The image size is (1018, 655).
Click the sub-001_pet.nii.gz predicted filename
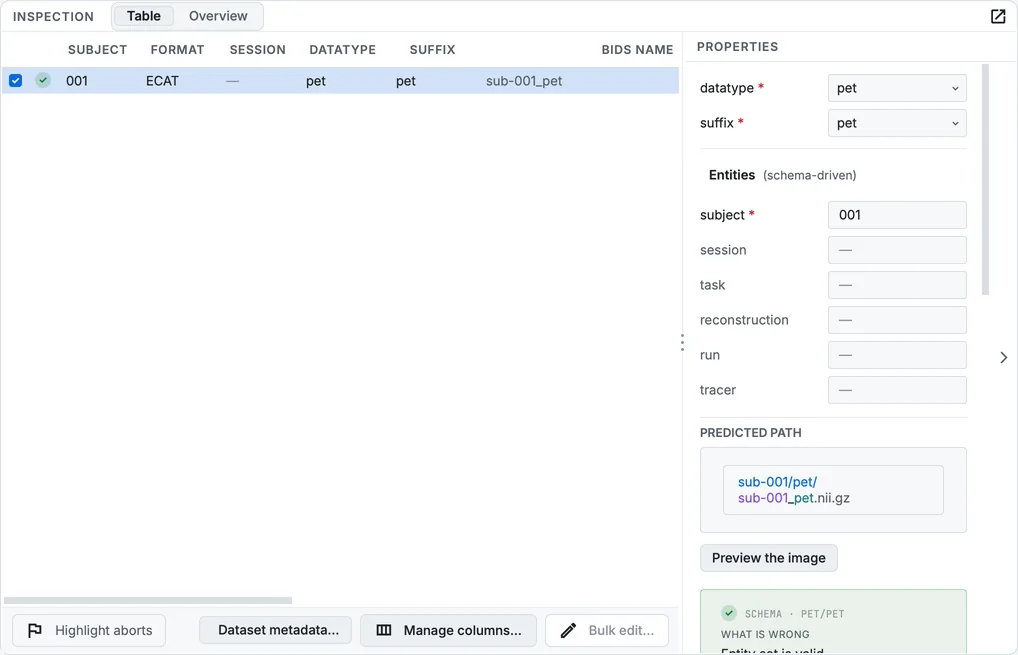click(x=793, y=499)
